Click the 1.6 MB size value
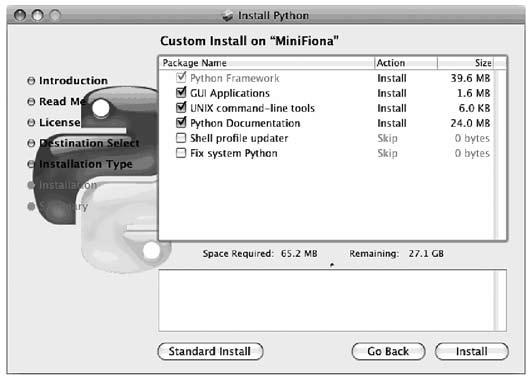 pos(474,93)
